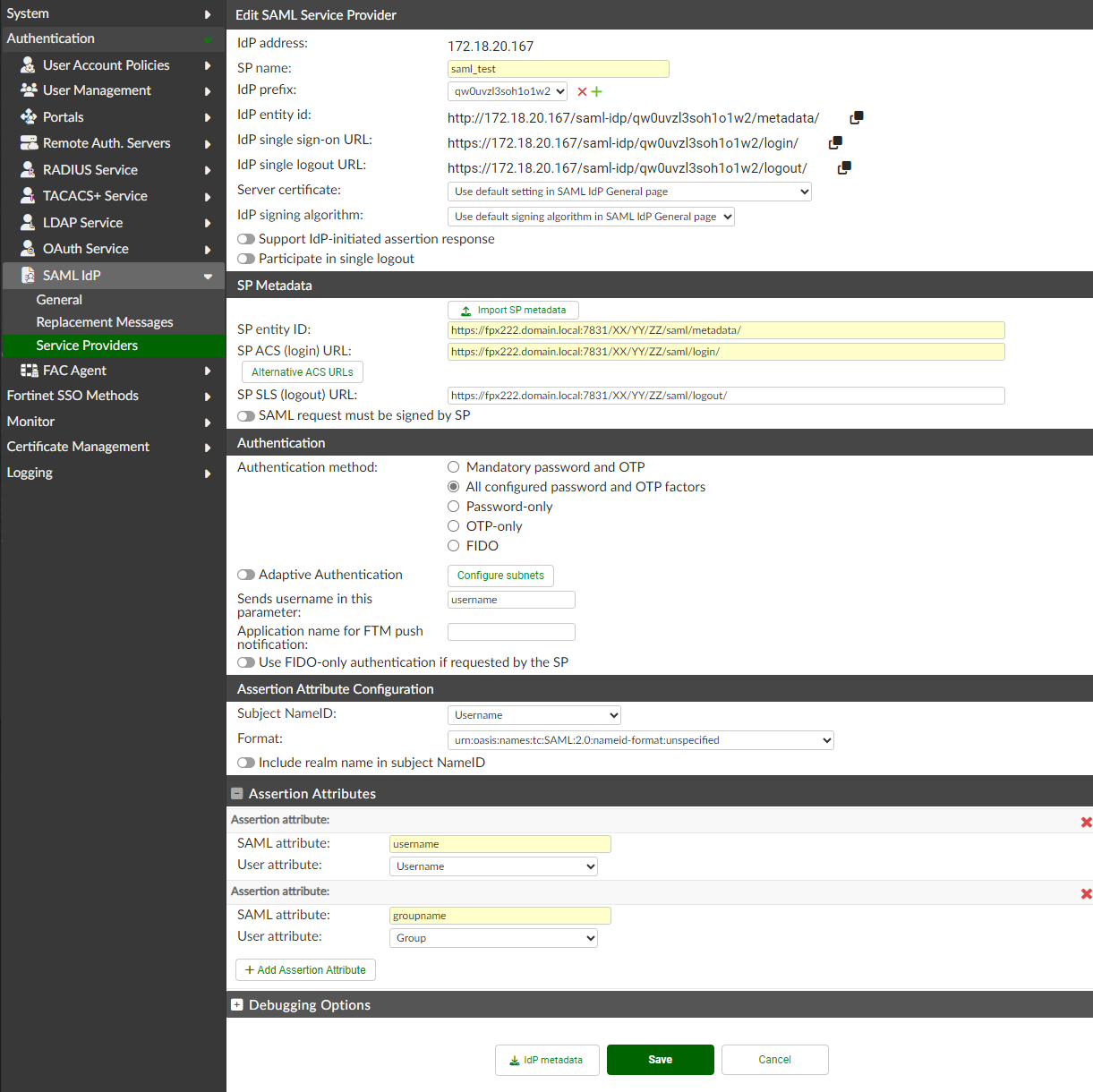Viewport: 1093px width, 1092px height.
Task: Open the Server certificate dropdown
Action: (628, 191)
